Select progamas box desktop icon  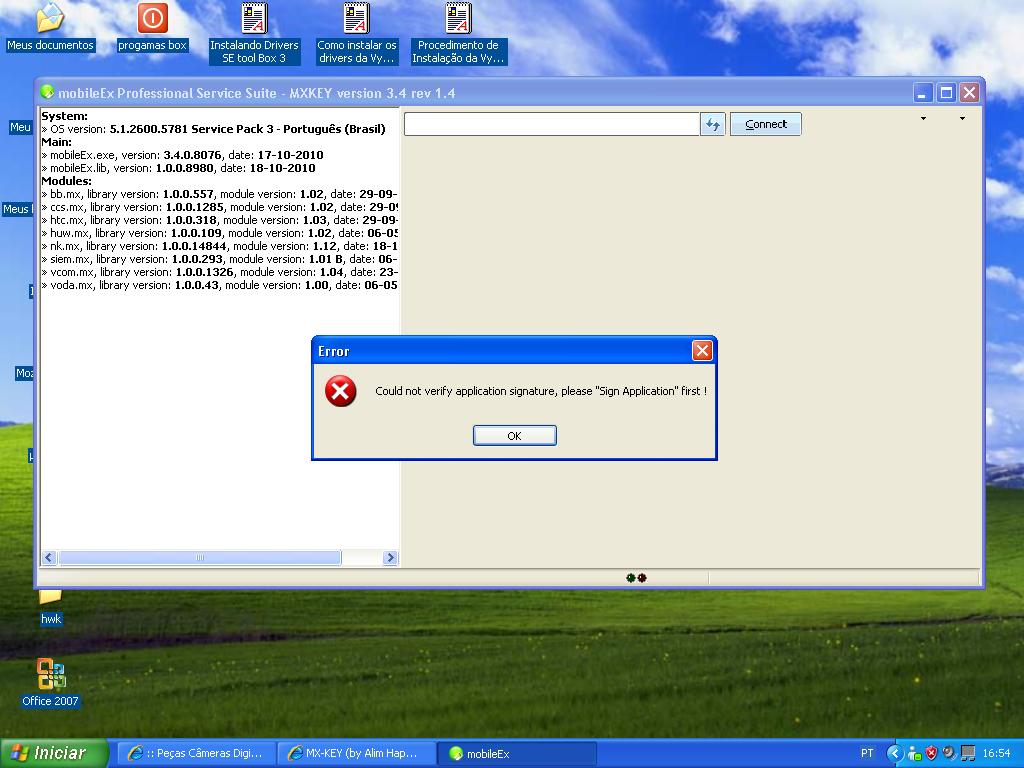point(153,27)
